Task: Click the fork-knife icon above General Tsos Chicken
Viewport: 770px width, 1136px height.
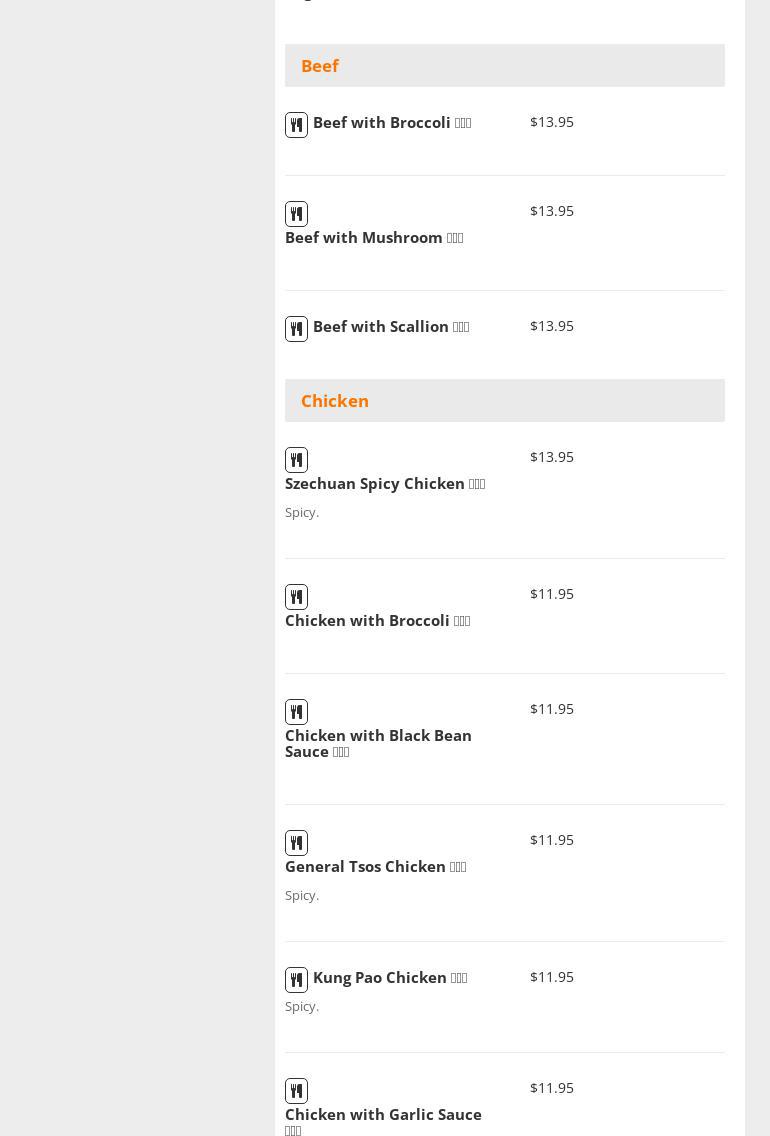Action: 296,843
